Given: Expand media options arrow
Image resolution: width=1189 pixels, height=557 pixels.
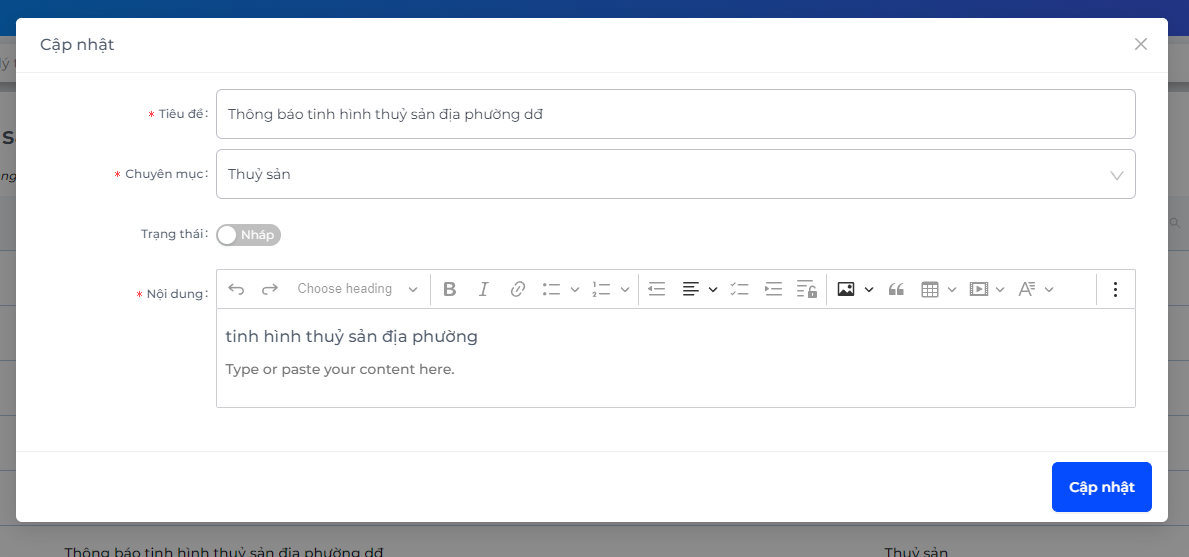Looking at the screenshot, I should [1000, 289].
